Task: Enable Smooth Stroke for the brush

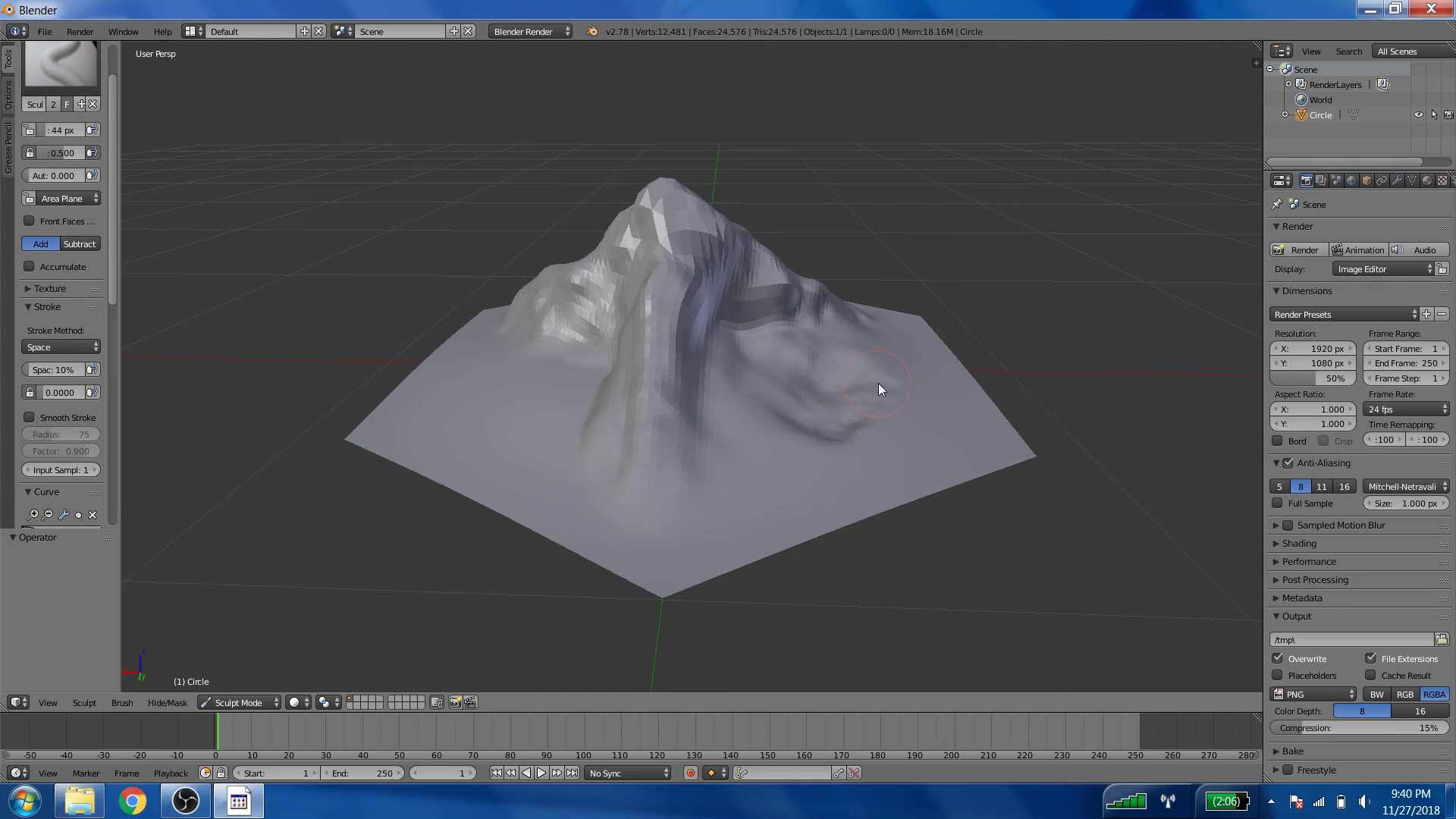Action: tap(30, 417)
